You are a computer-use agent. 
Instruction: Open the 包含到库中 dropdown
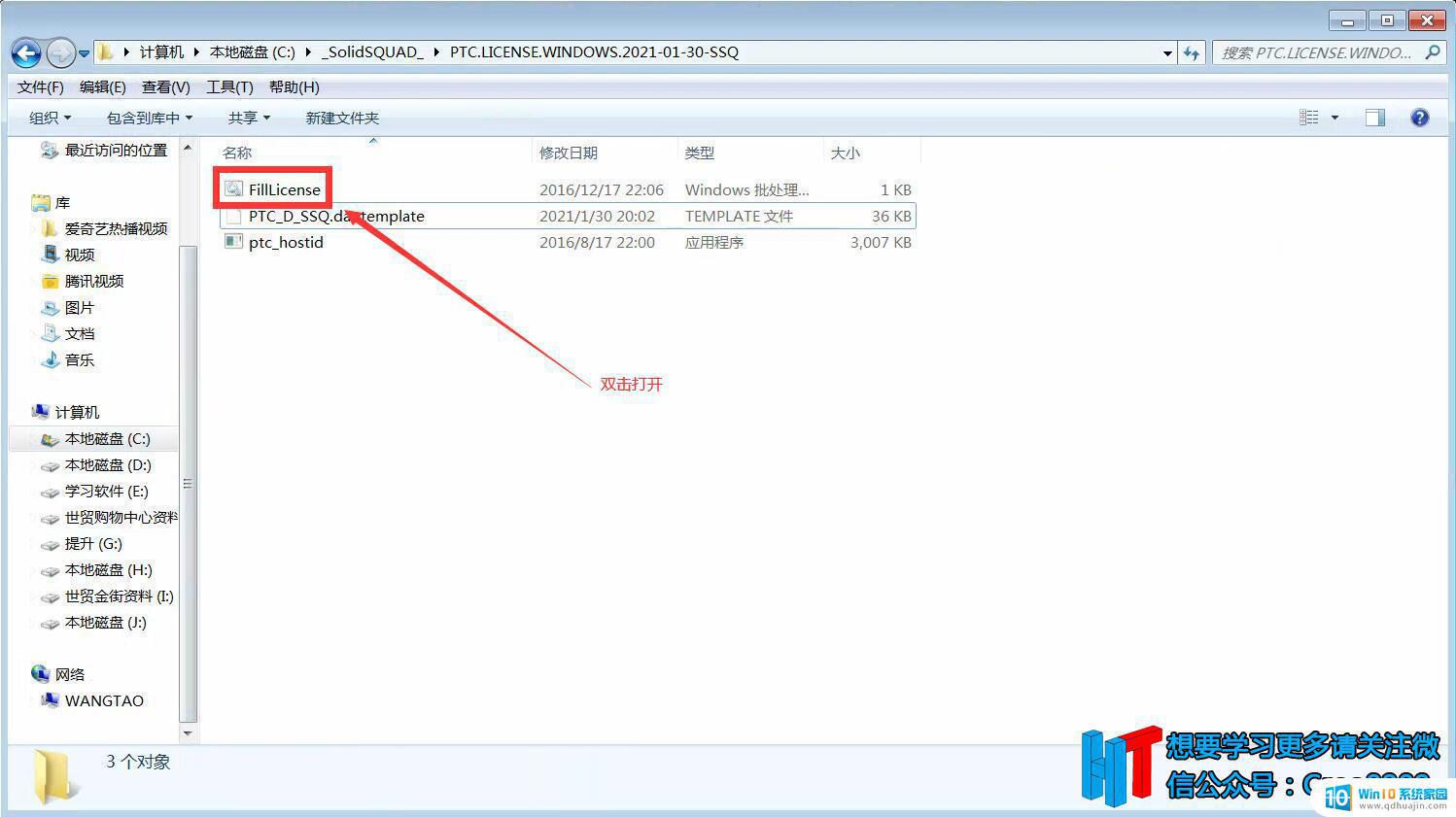pyautogui.click(x=149, y=118)
